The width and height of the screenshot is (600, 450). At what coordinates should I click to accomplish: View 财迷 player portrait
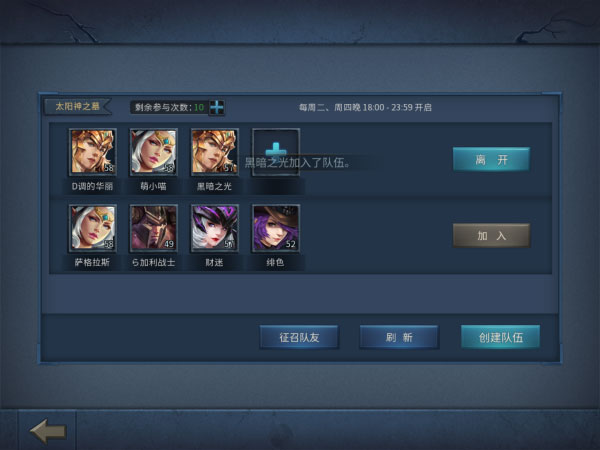tap(215, 228)
